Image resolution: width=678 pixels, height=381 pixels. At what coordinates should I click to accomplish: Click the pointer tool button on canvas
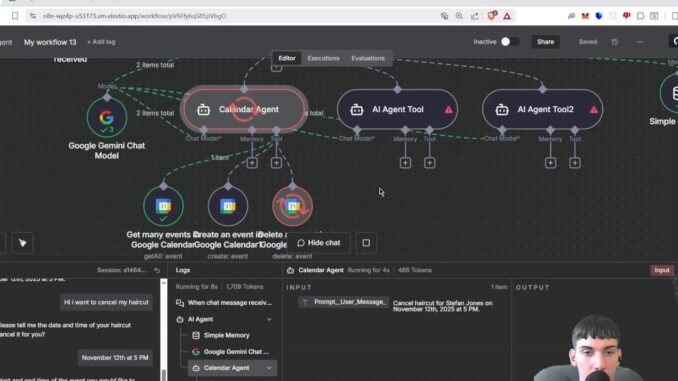[22, 243]
